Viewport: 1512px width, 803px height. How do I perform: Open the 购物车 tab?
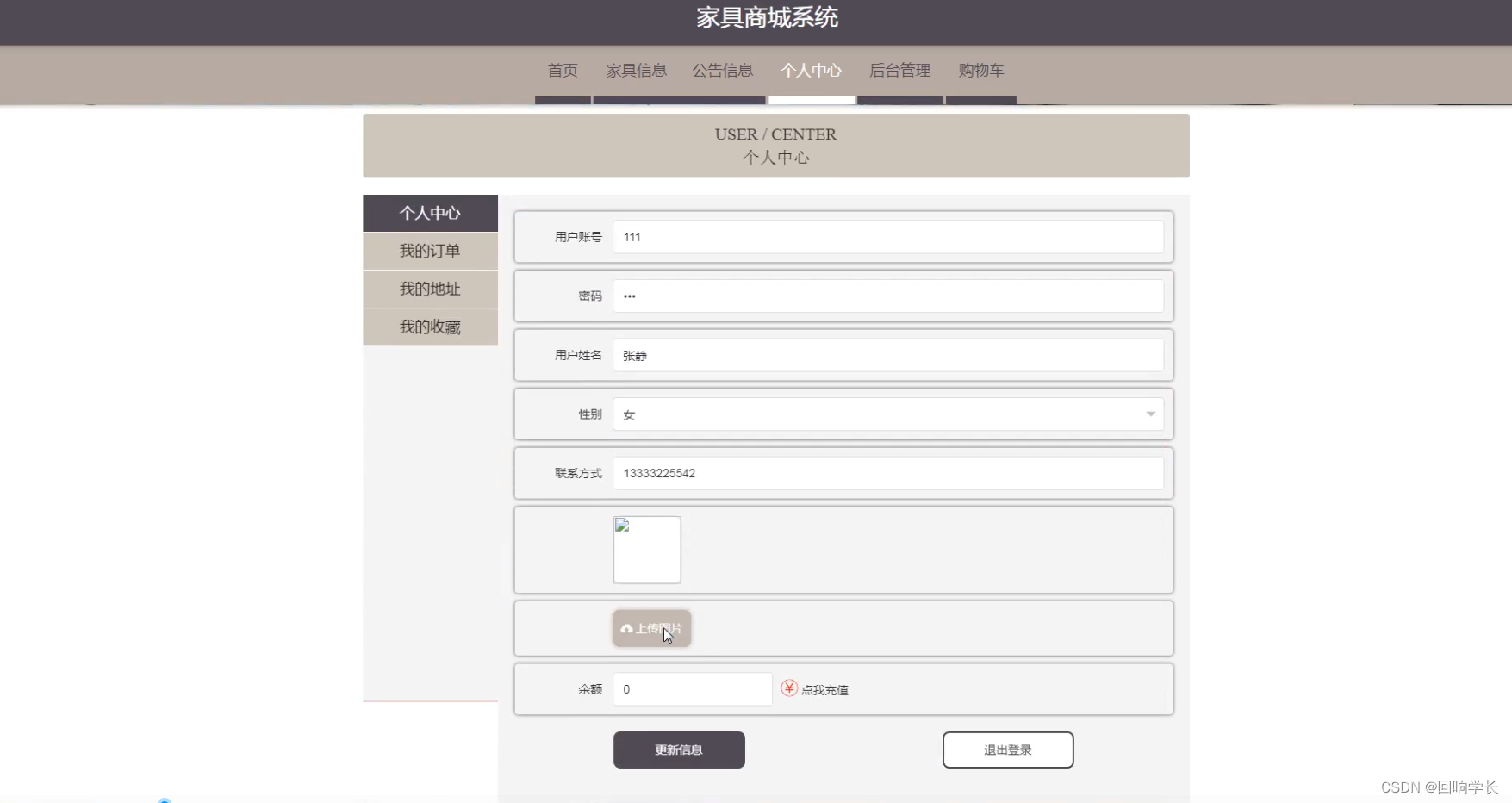pyautogui.click(x=980, y=71)
